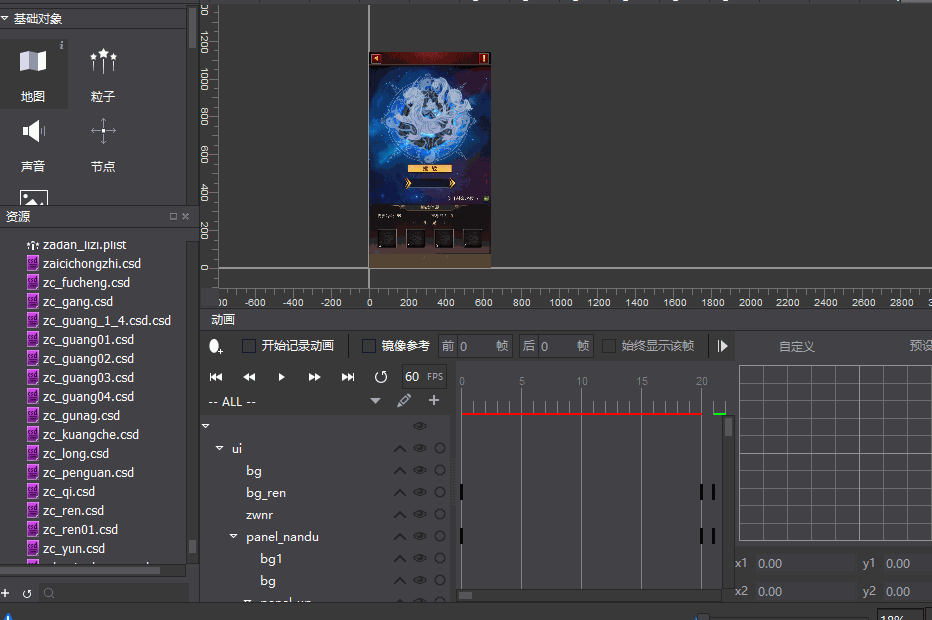This screenshot has width=932, height=620.
Task: Click the timeline horizontal scrollbar
Action: coord(590,595)
